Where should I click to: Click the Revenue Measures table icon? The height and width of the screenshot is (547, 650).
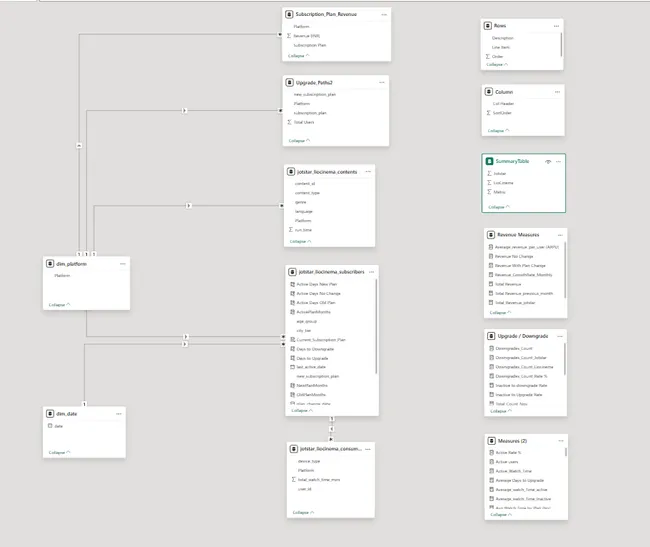491,235
